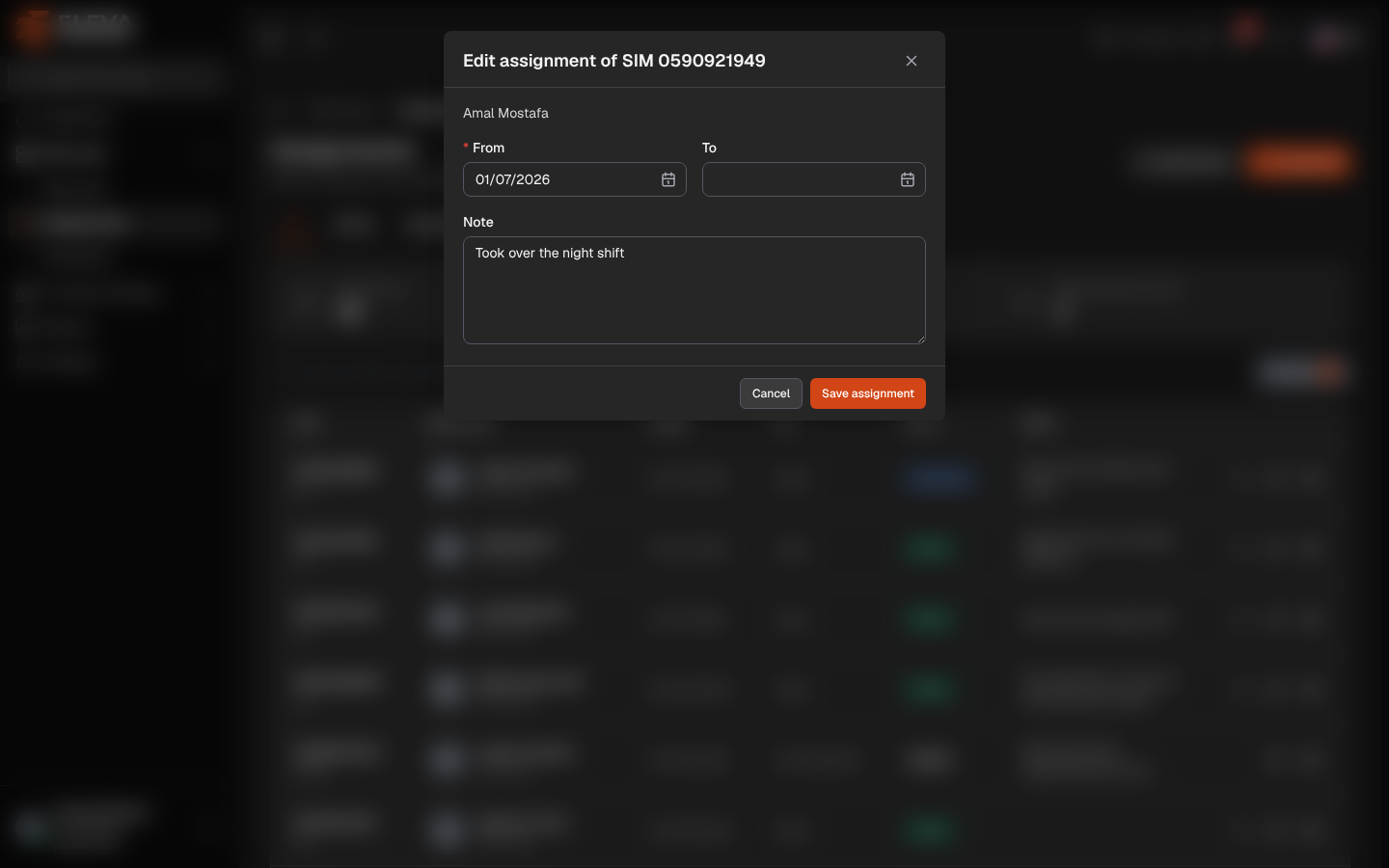Click the assignee name Amal Mostafa
The width and height of the screenshot is (1389, 868).
(505, 113)
